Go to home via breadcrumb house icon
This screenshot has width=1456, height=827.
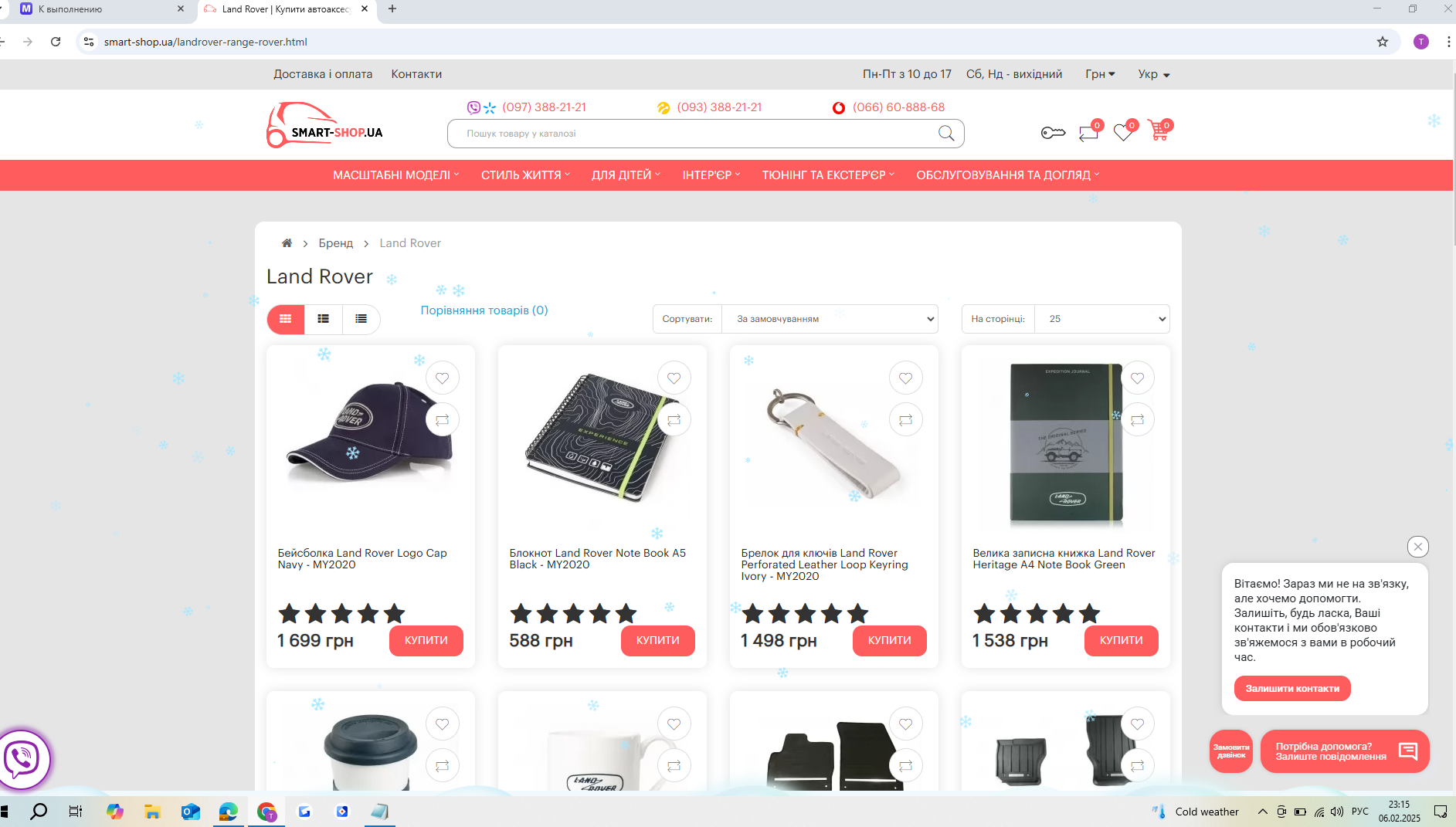287,243
